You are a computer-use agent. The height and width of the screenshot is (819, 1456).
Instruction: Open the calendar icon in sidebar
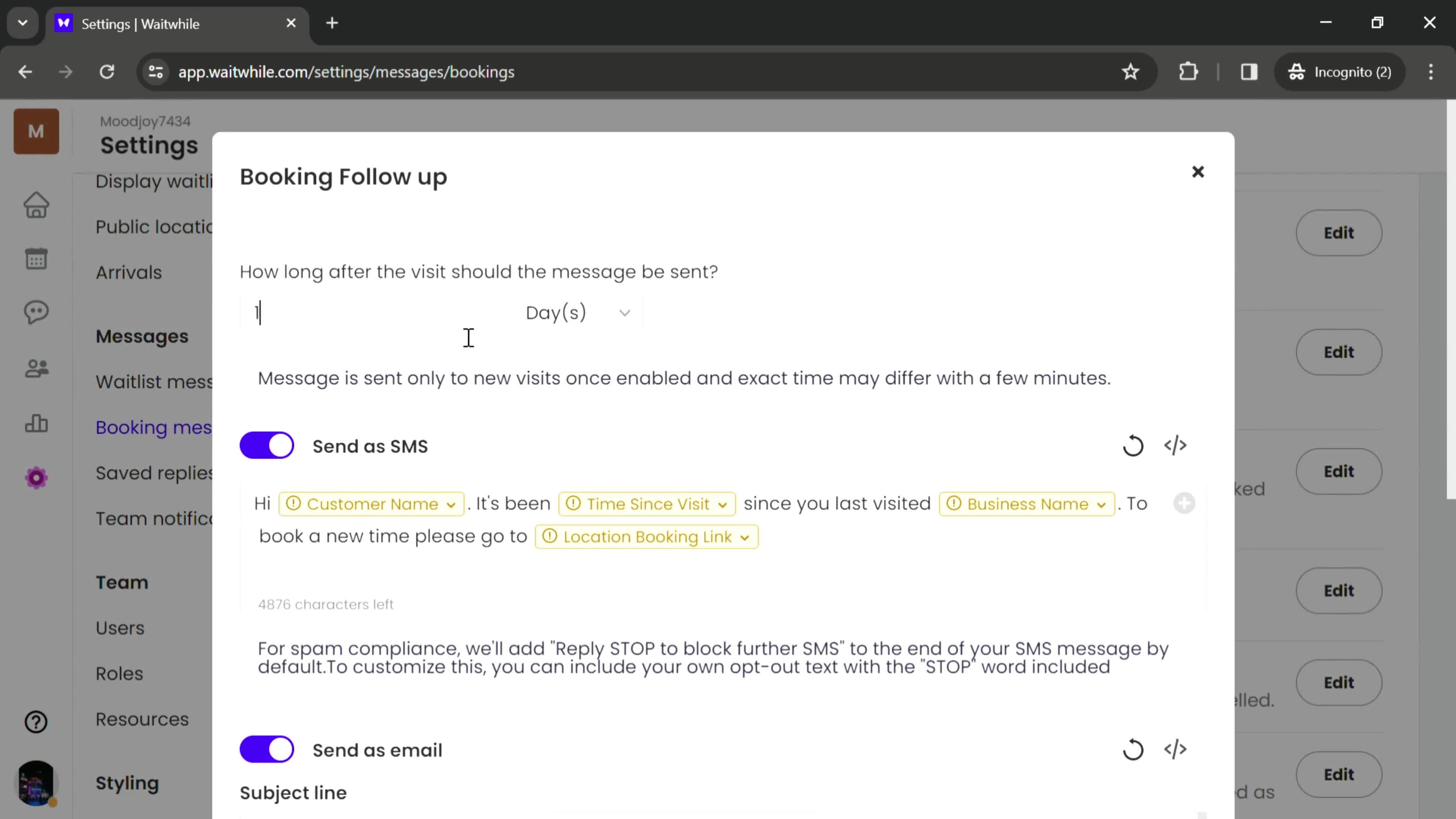36,259
